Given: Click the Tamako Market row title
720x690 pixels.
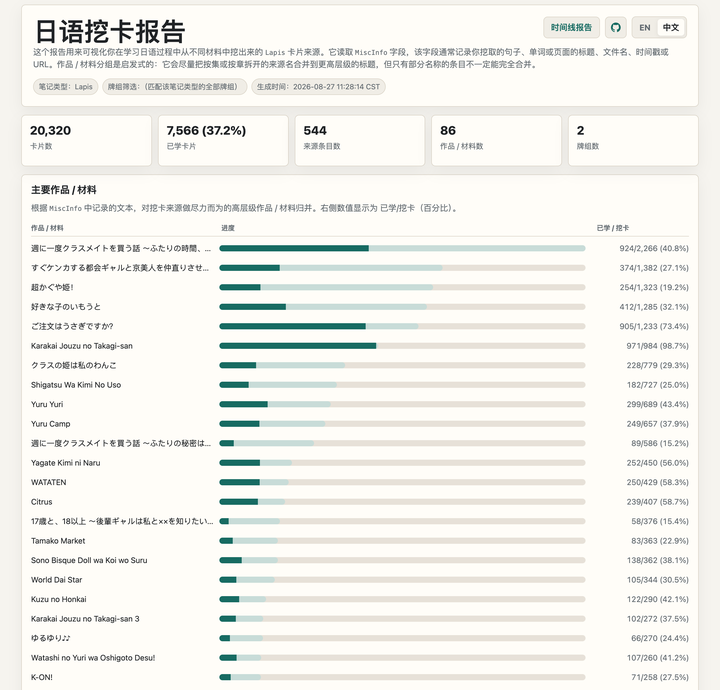Looking at the screenshot, I should point(58,541).
